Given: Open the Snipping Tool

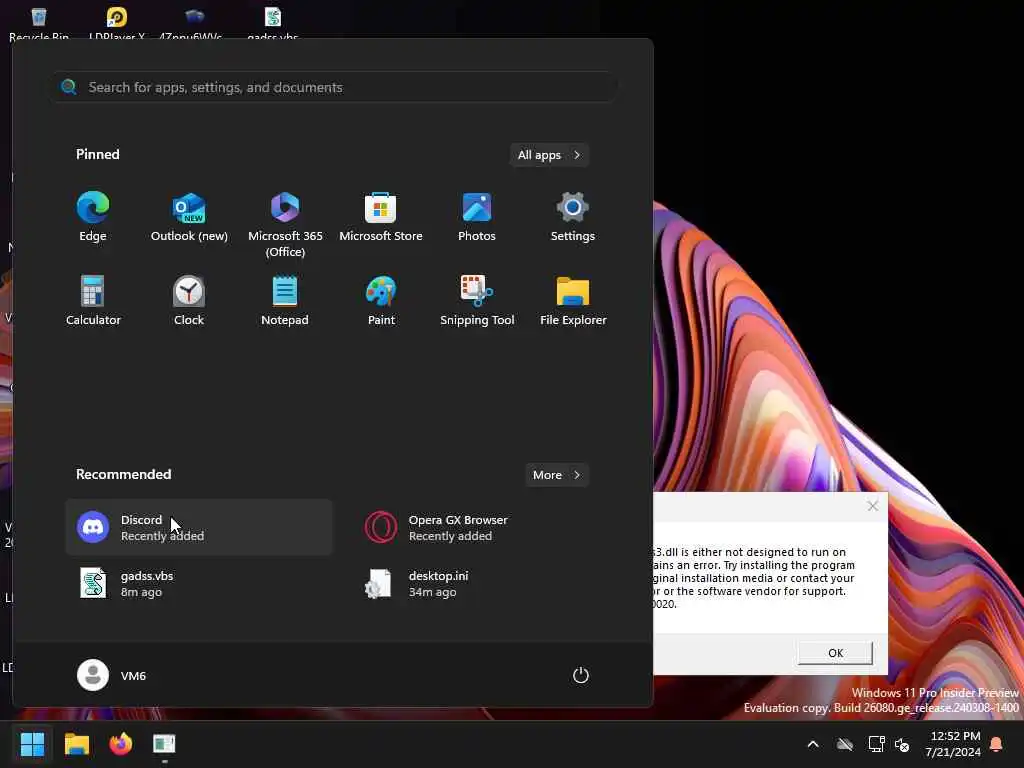Looking at the screenshot, I should [477, 300].
